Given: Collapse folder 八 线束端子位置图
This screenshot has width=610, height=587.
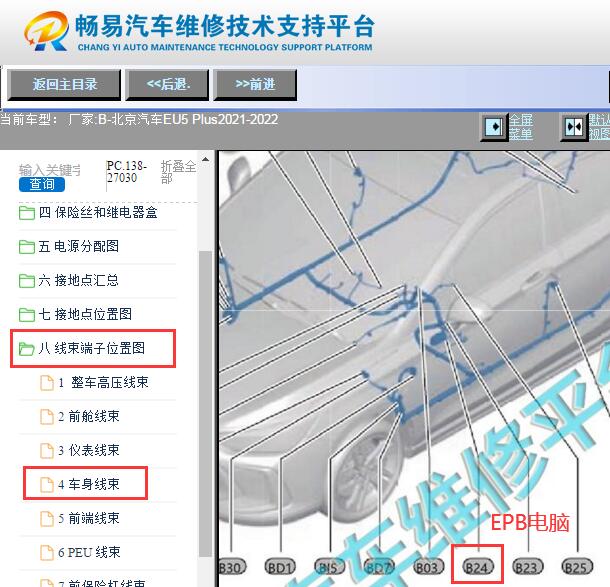Looking at the screenshot, I should click(x=91, y=348).
